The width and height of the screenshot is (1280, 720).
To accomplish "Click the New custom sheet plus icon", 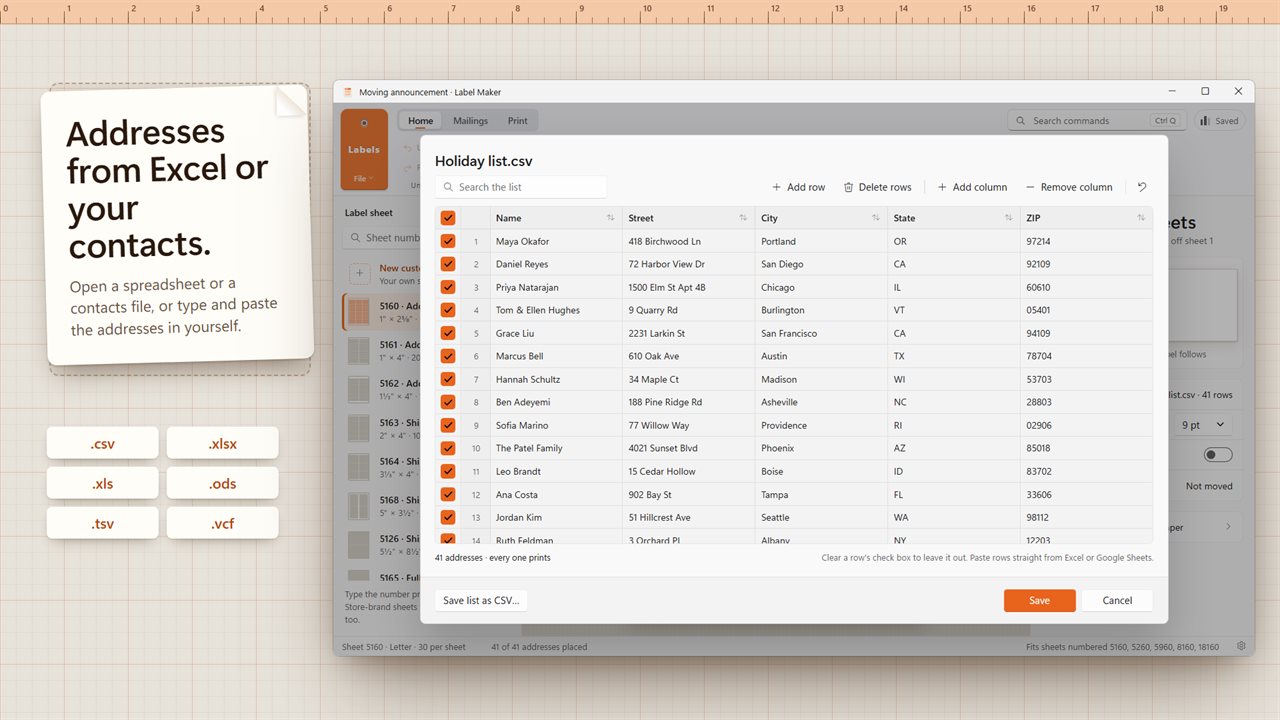I will pyautogui.click(x=360, y=274).
